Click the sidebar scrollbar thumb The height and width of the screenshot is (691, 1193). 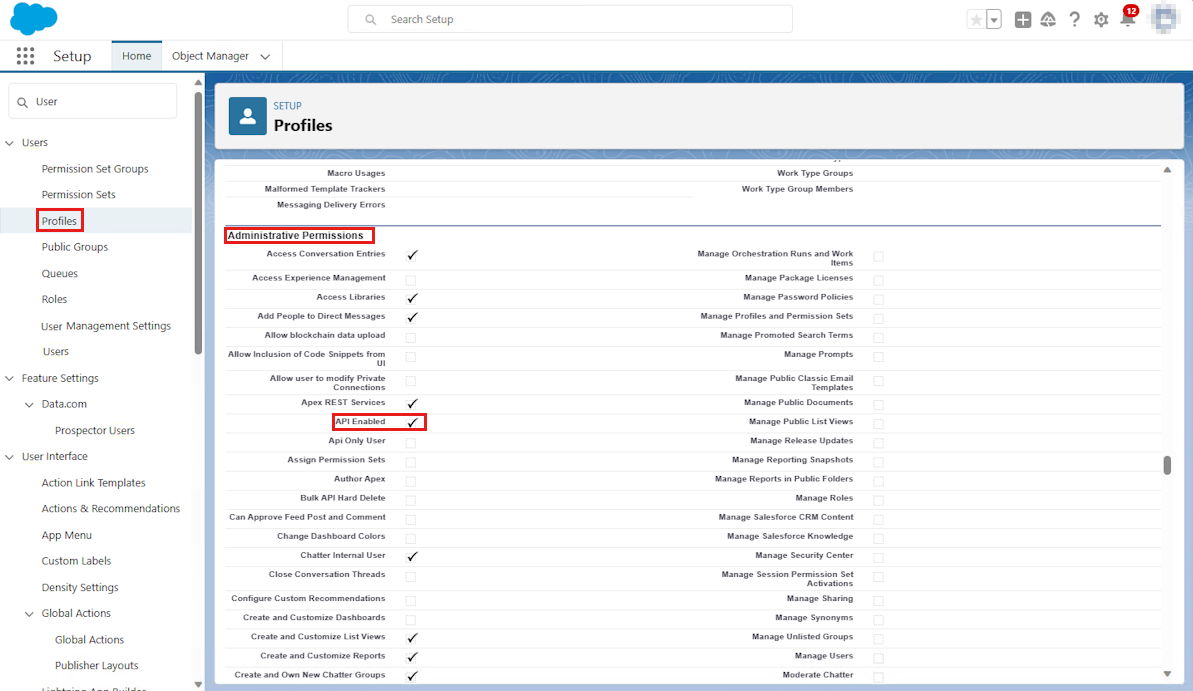tap(199, 224)
